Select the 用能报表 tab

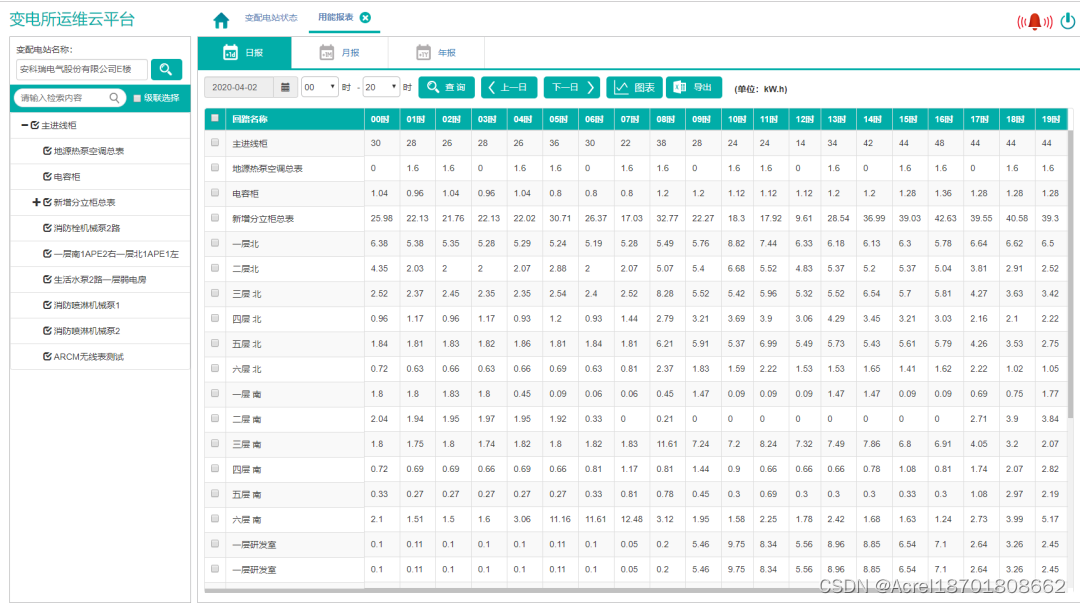coord(335,17)
